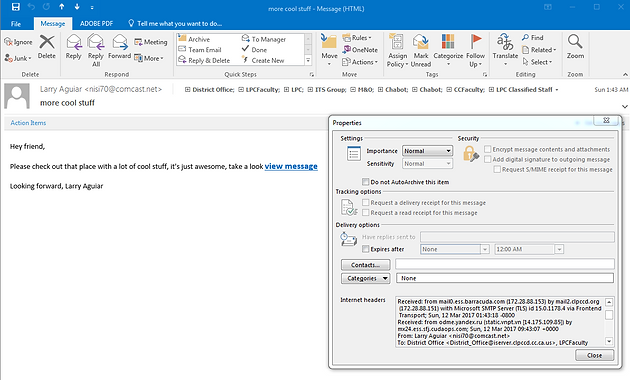
Task: Open the File tab
Action: pos(16,24)
